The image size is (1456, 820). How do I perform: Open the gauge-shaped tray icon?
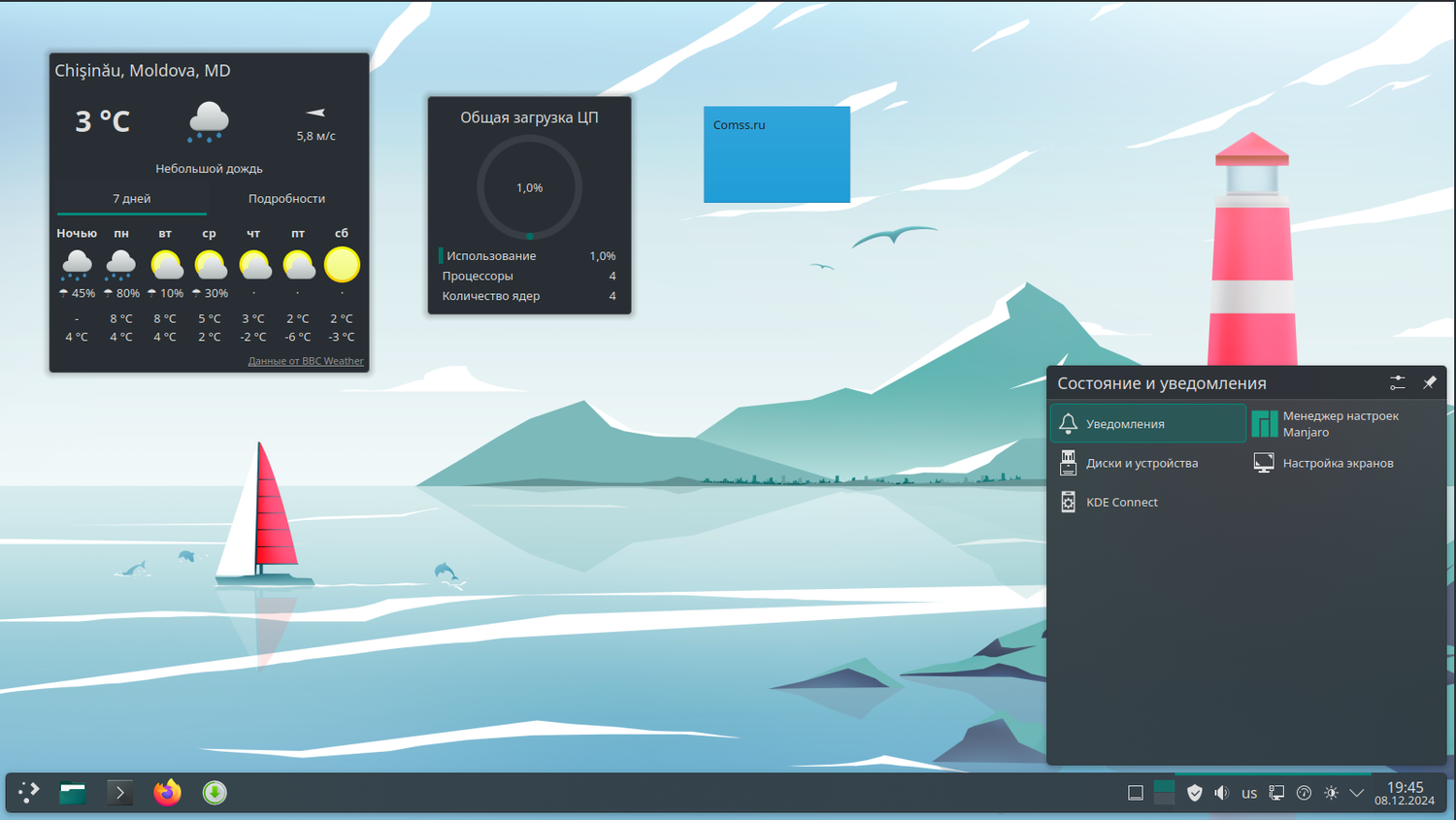1304,793
